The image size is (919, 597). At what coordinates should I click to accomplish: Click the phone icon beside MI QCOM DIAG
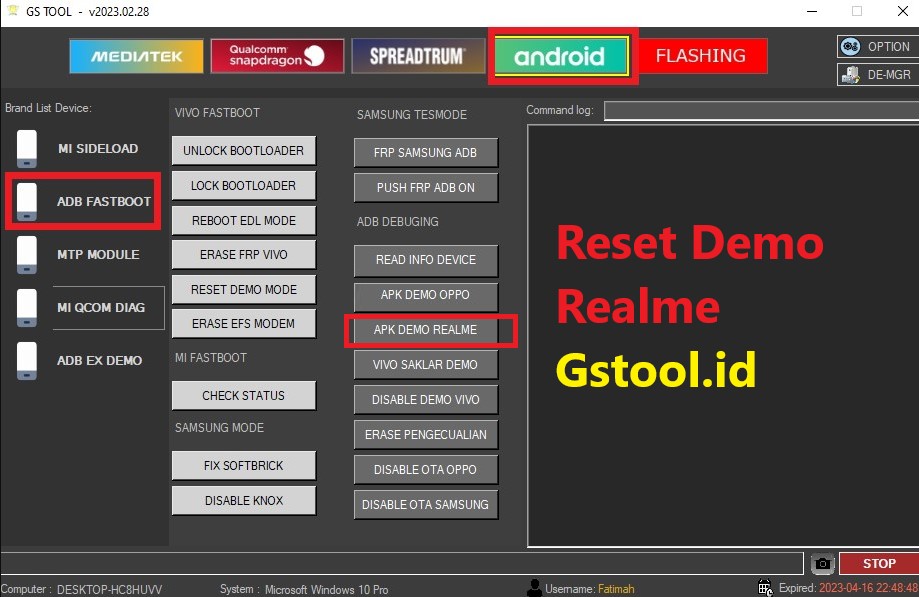(x=27, y=308)
